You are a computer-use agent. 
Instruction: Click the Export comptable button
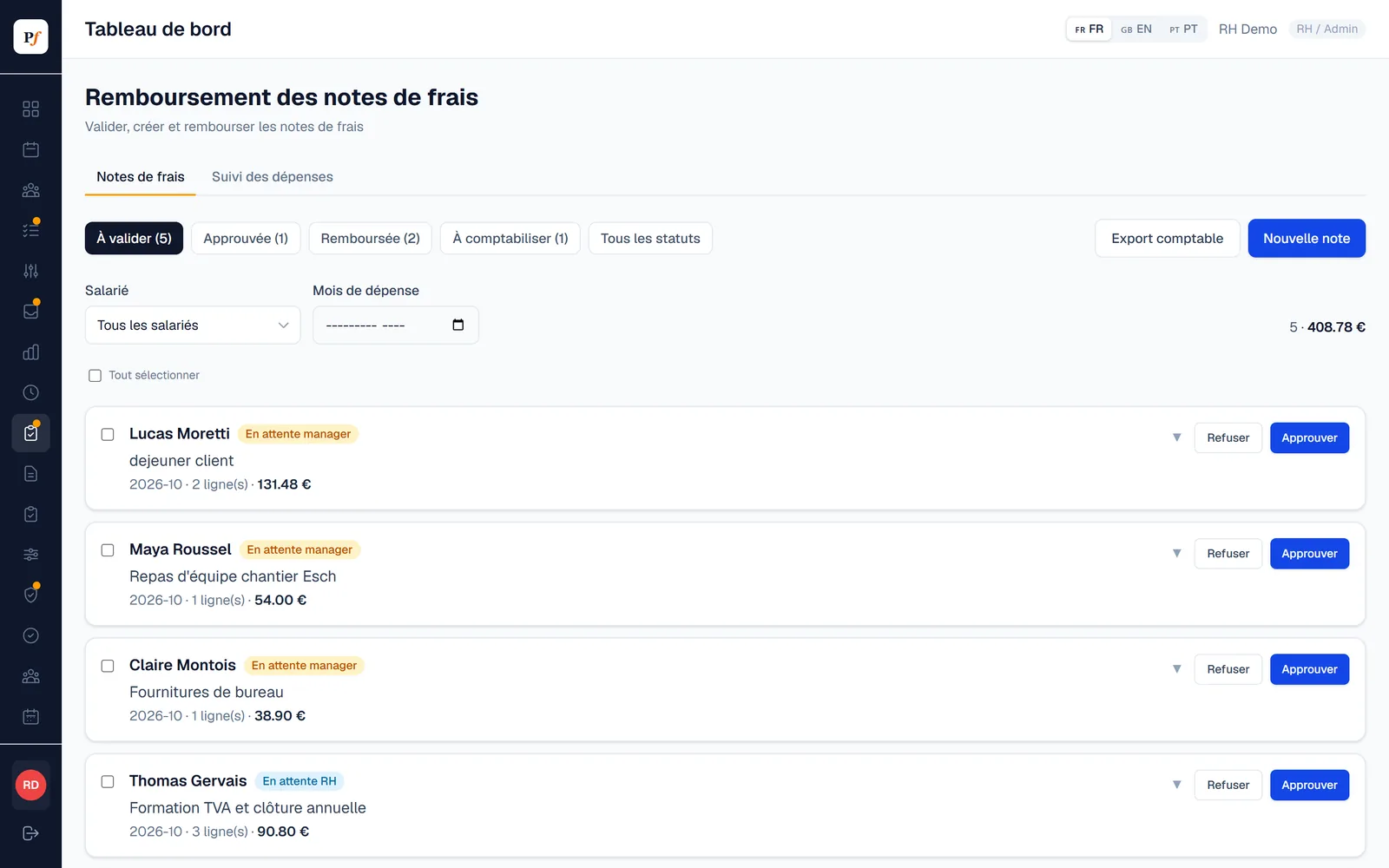click(1168, 239)
